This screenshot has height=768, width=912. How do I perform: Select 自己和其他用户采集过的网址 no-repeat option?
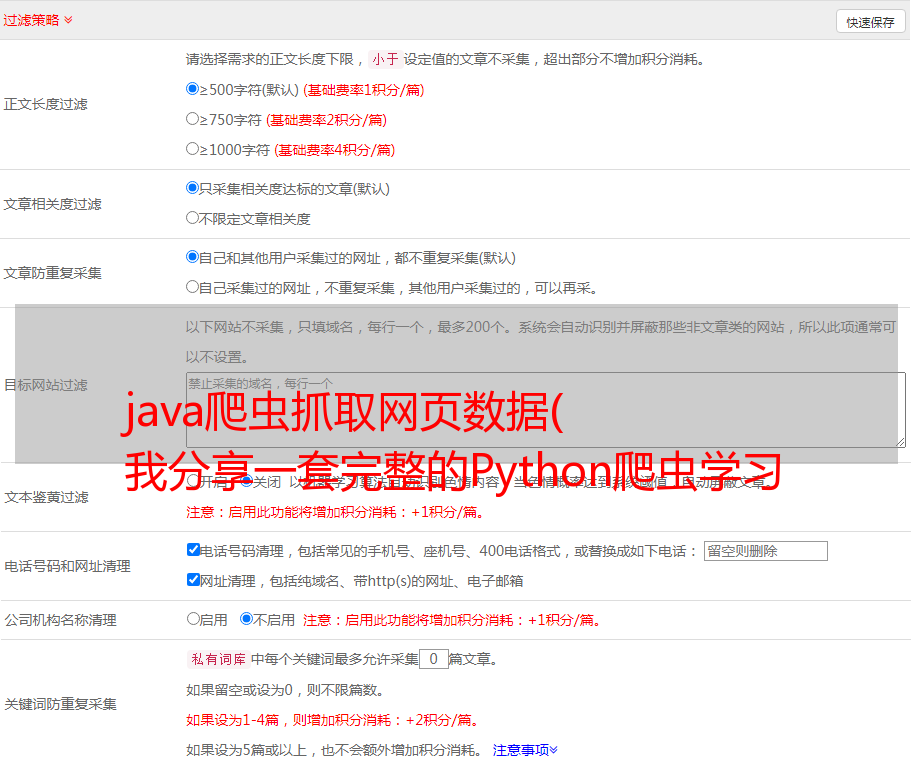(x=193, y=257)
